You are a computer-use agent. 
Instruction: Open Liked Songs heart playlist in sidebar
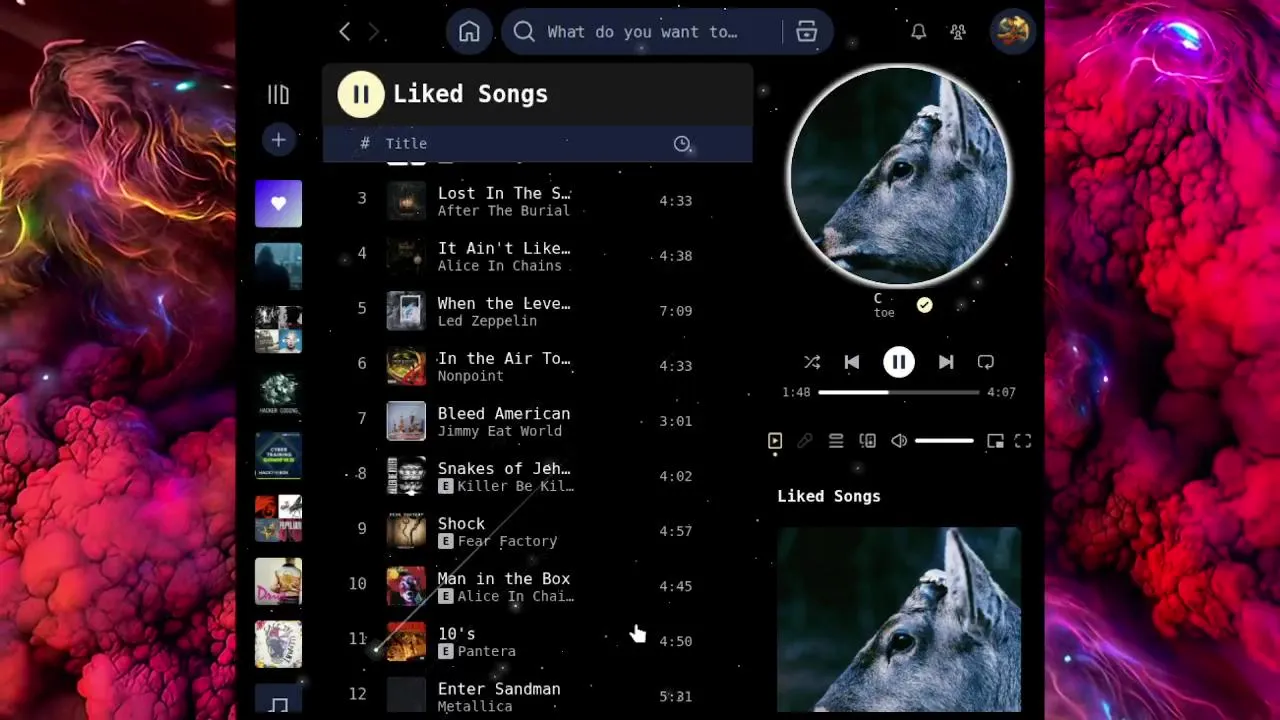tap(278, 204)
